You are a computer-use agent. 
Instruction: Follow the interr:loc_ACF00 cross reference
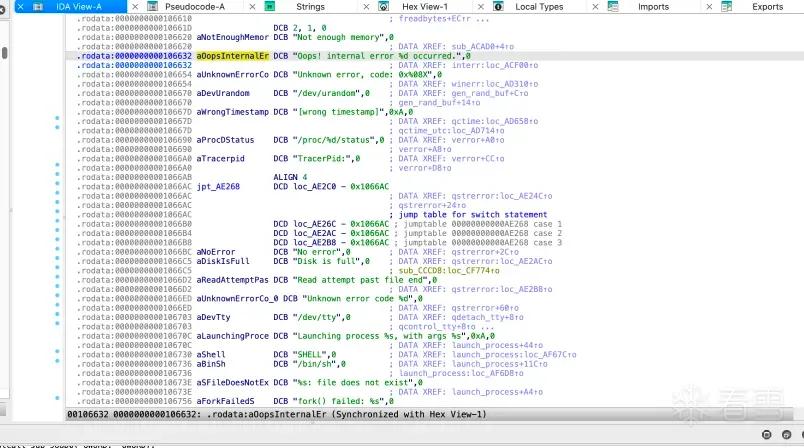coord(495,65)
